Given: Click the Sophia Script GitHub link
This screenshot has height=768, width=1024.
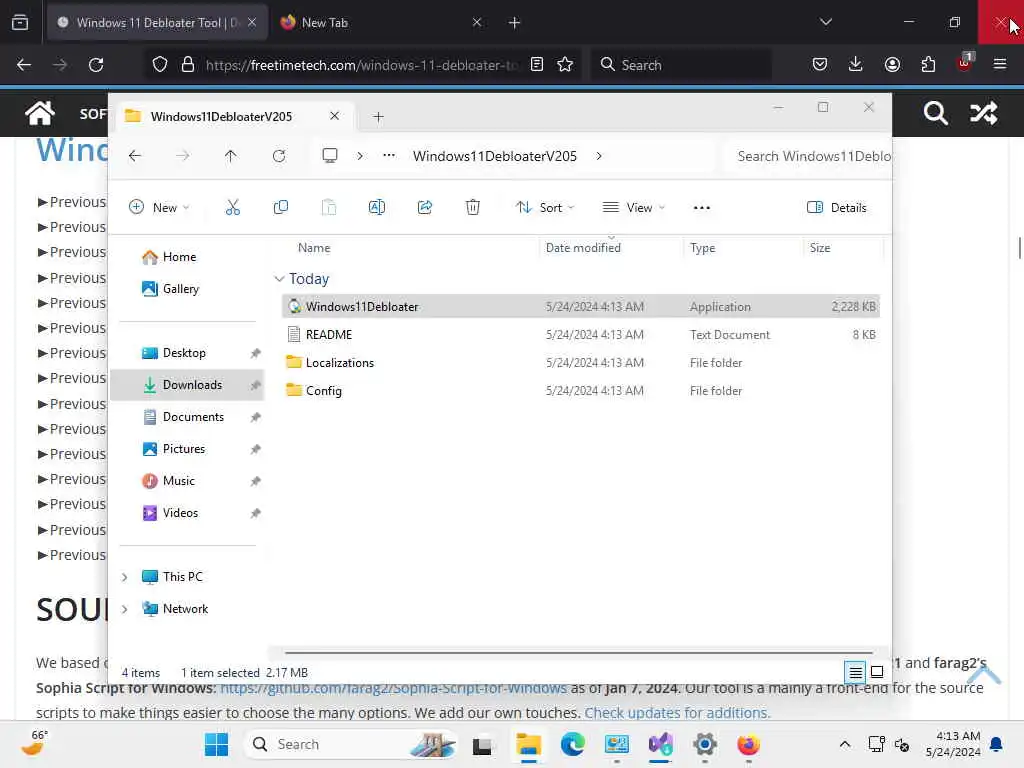Looking at the screenshot, I should [x=393, y=688].
